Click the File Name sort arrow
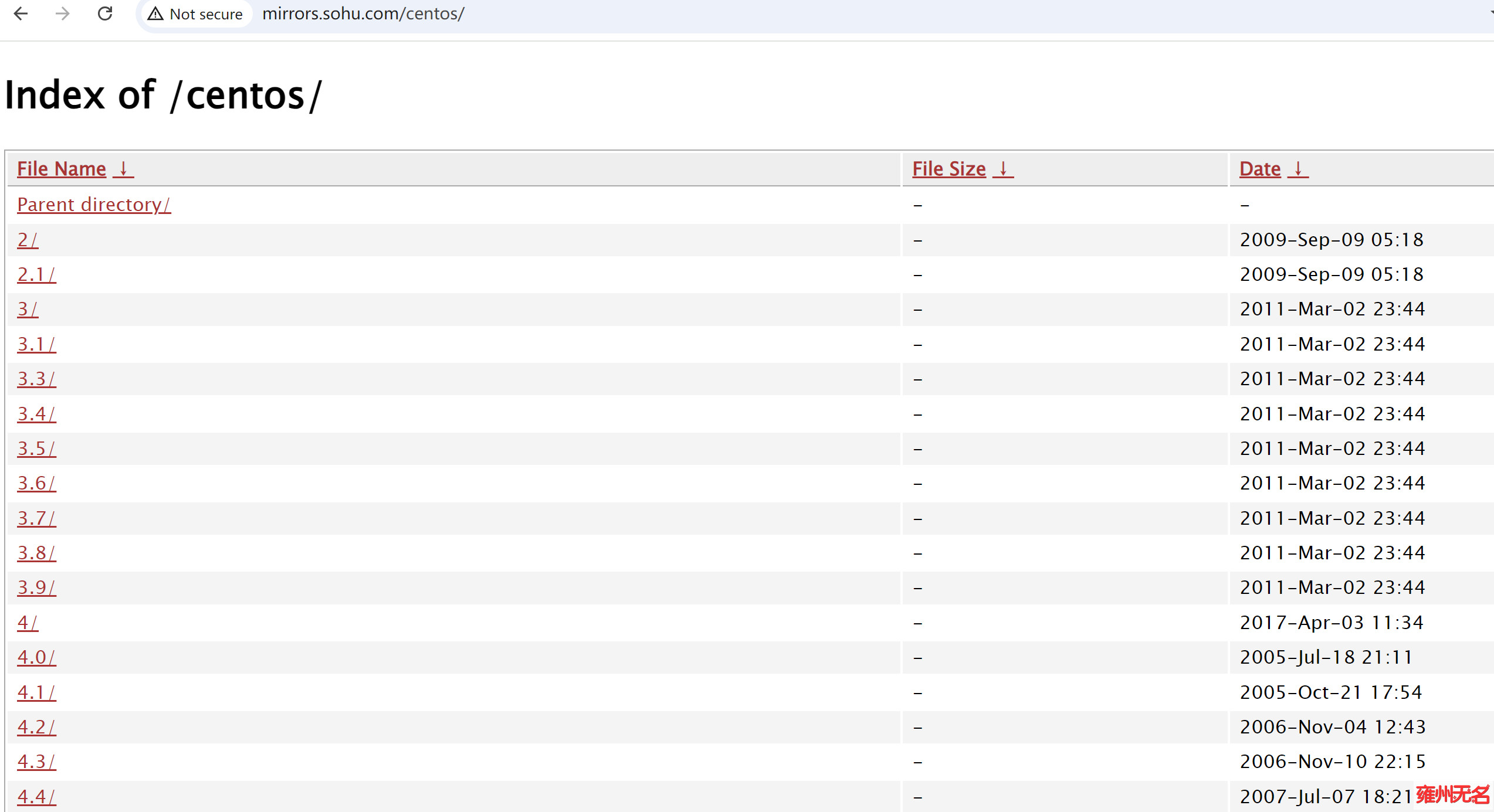This screenshot has height=812, width=1494. pyautogui.click(x=123, y=169)
